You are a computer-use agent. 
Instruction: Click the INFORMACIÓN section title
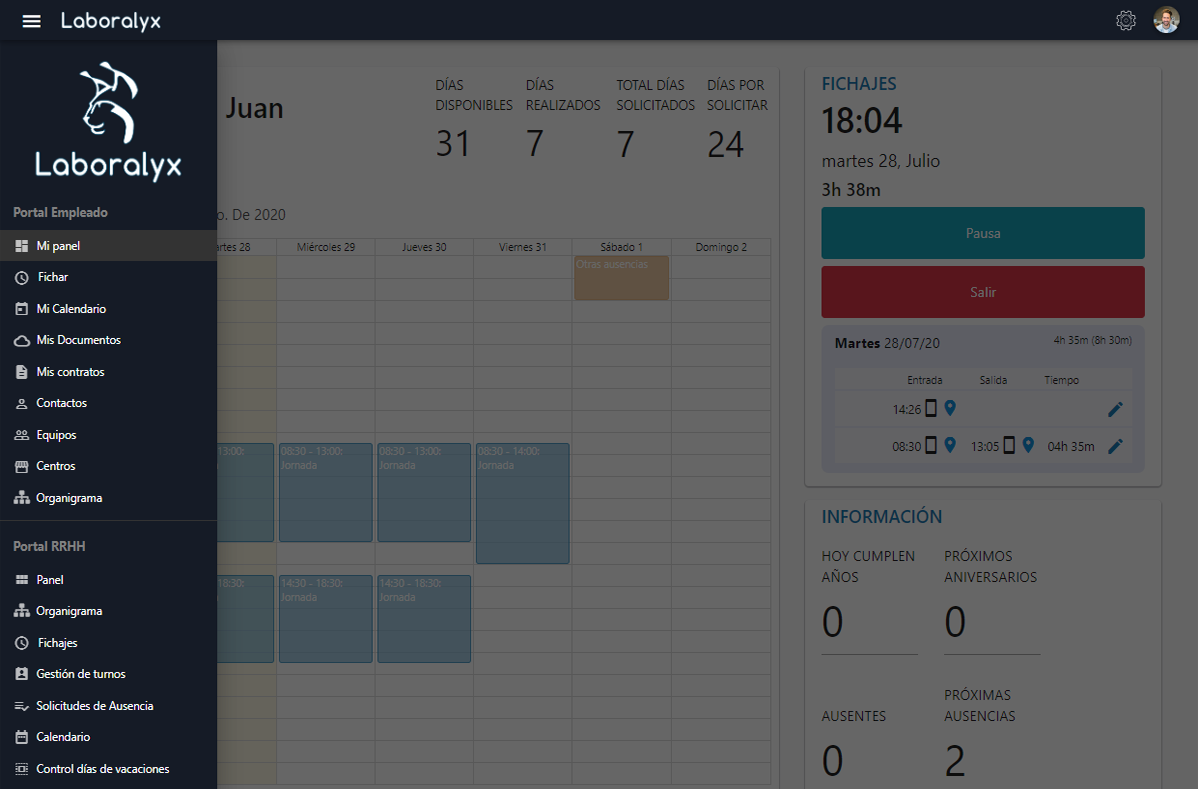(x=882, y=517)
